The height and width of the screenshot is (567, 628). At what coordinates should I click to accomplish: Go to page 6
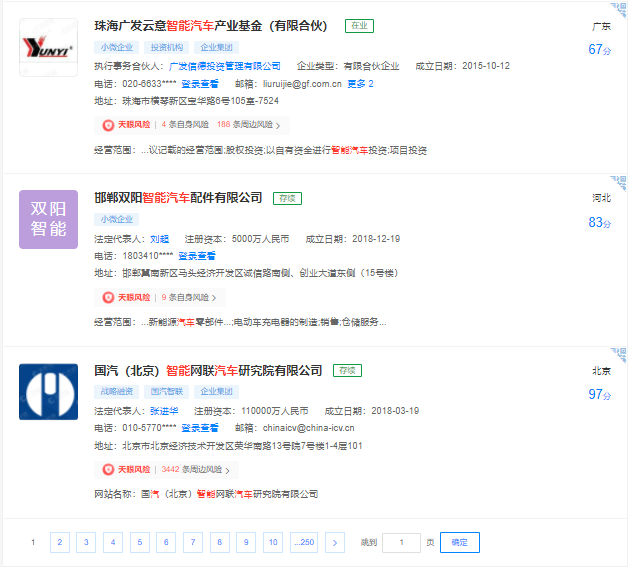[166, 543]
